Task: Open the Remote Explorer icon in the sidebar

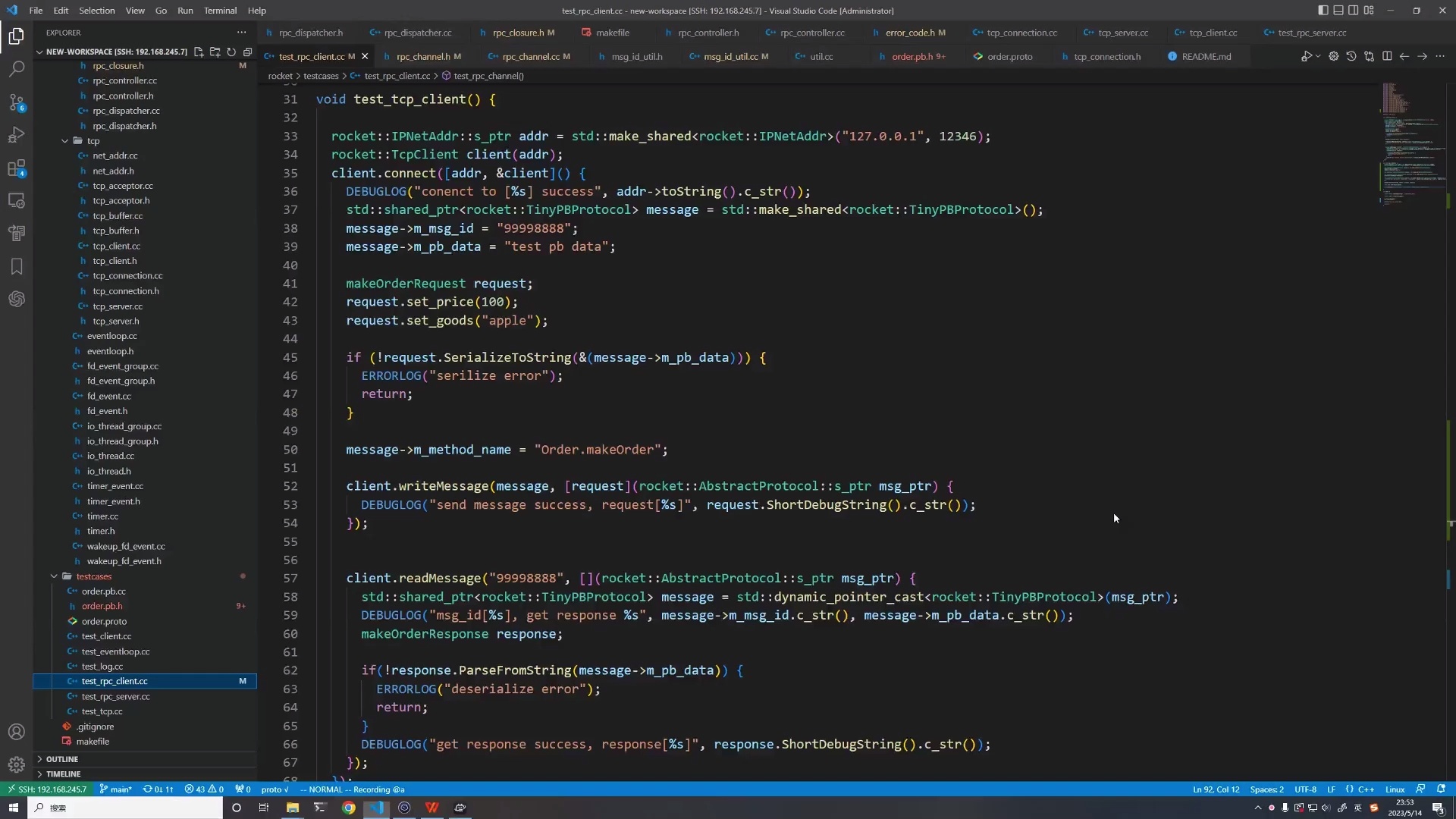Action: tap(17, 200)
